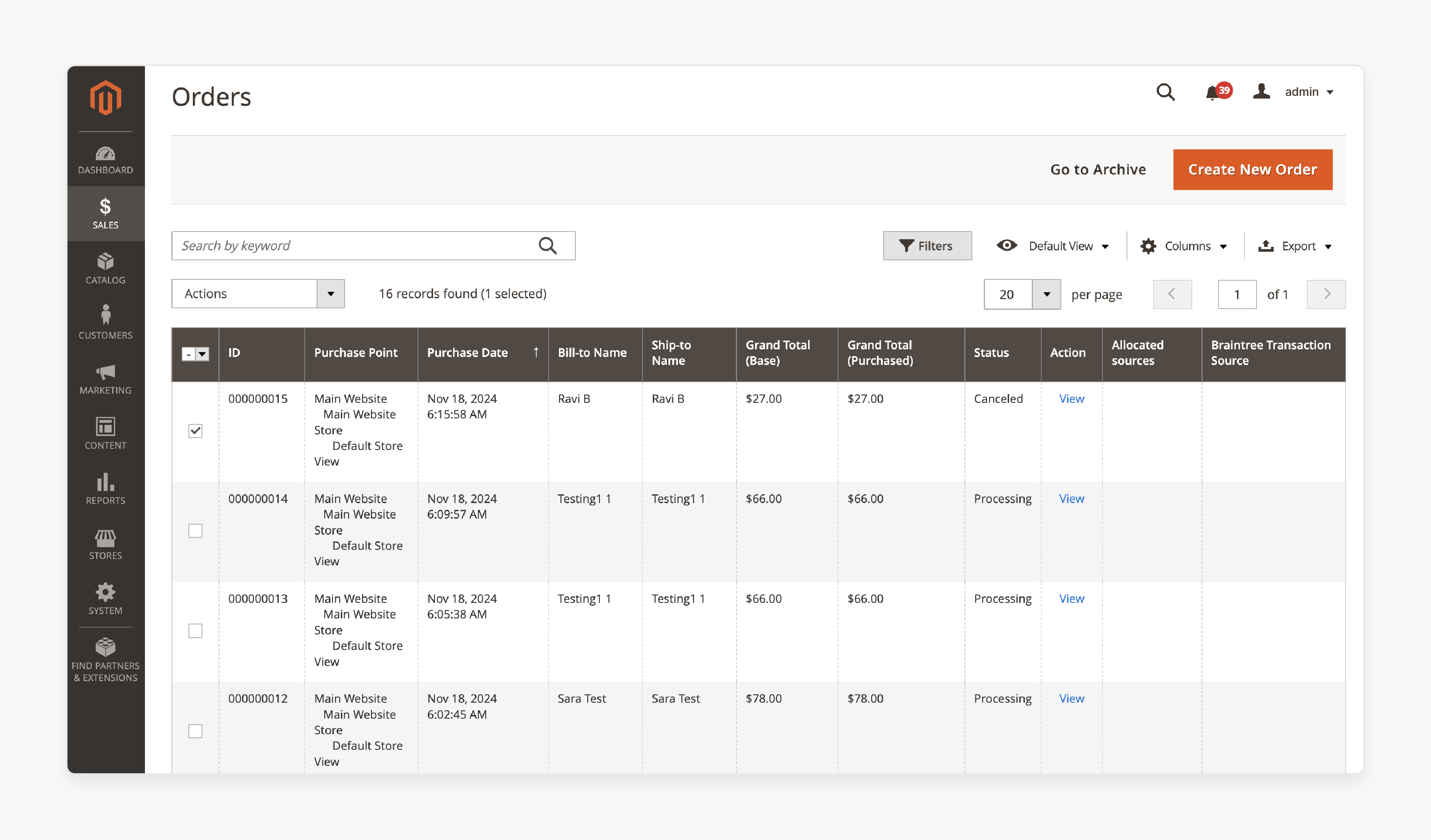Select order 000000013 checkbox
This screenshot has height=840, width=1431.
pos(195,630)
